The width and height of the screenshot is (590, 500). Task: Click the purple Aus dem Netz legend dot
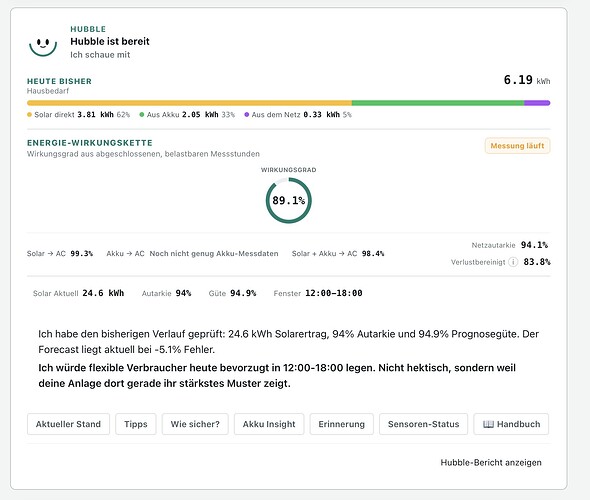[x=246, y=115]
